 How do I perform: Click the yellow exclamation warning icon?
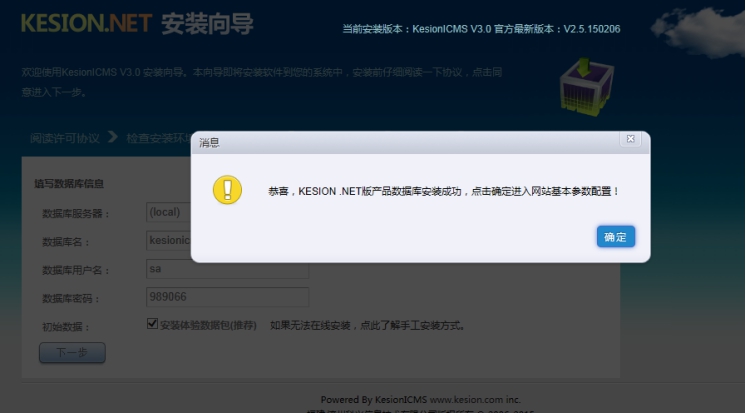pyautogui.click(x=227, y=190)
